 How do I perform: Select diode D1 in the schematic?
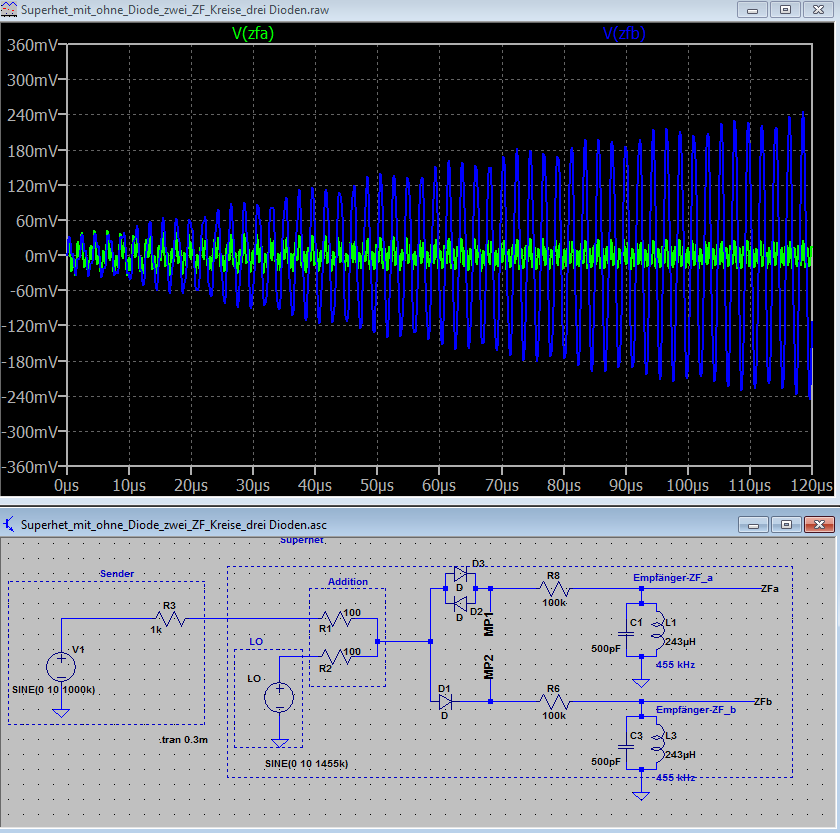tap(445, 701)
